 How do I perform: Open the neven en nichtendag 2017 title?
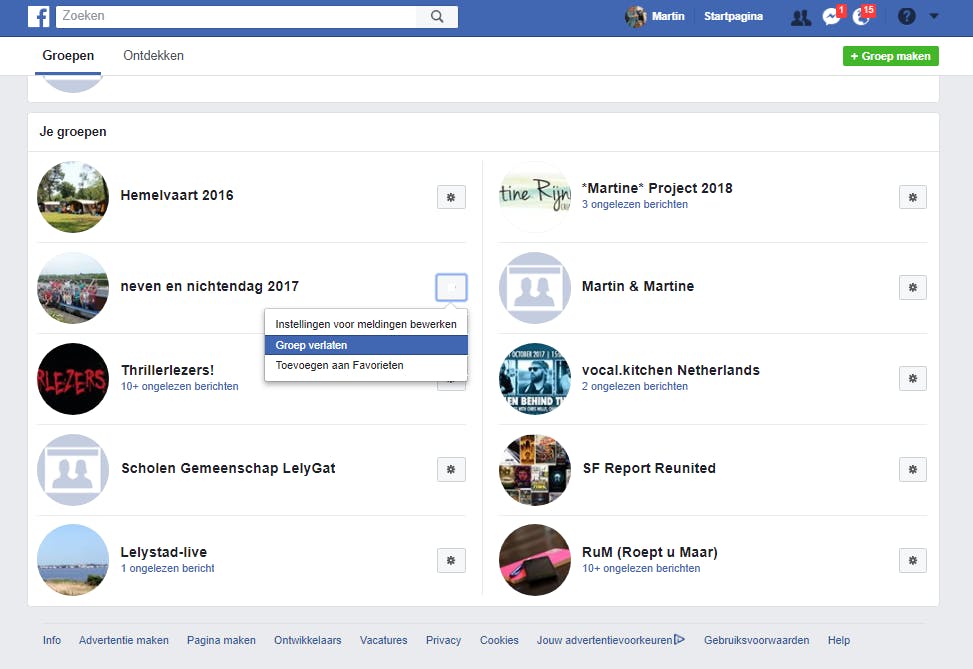210,286
